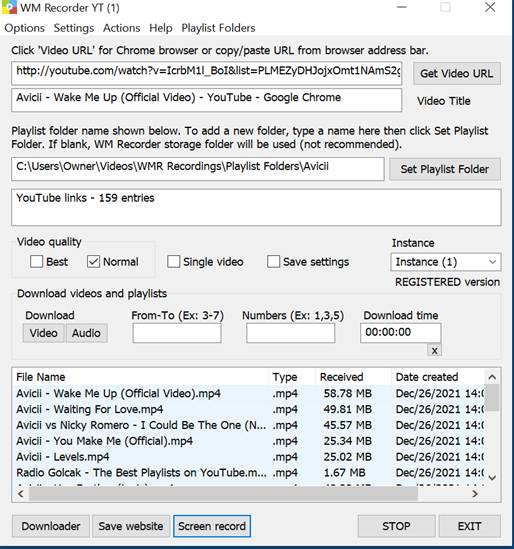Click the EXIT button

[470, 526]
